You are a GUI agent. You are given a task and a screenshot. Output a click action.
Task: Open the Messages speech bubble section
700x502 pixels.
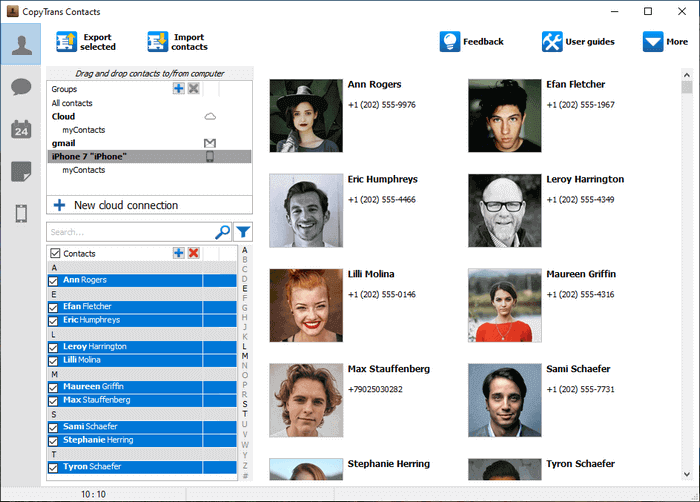coord(21,87)
